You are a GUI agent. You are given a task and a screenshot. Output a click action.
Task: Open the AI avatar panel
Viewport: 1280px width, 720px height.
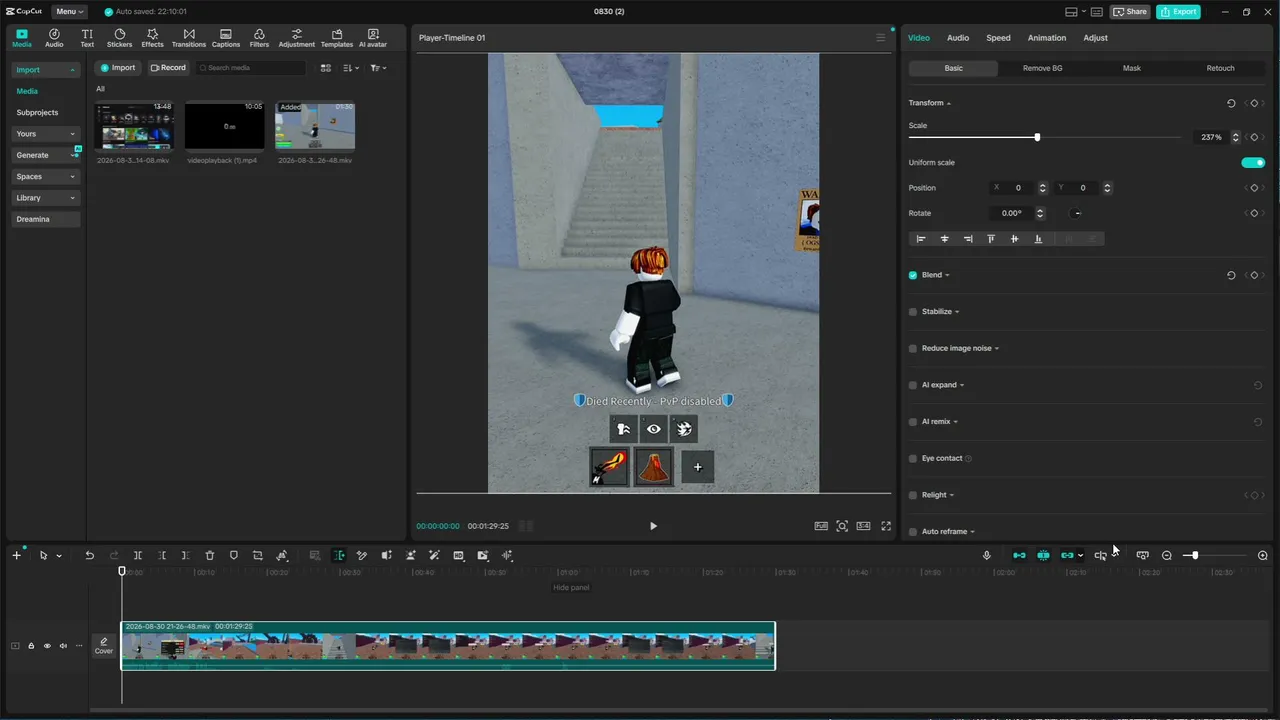click(x=373, y=38)
